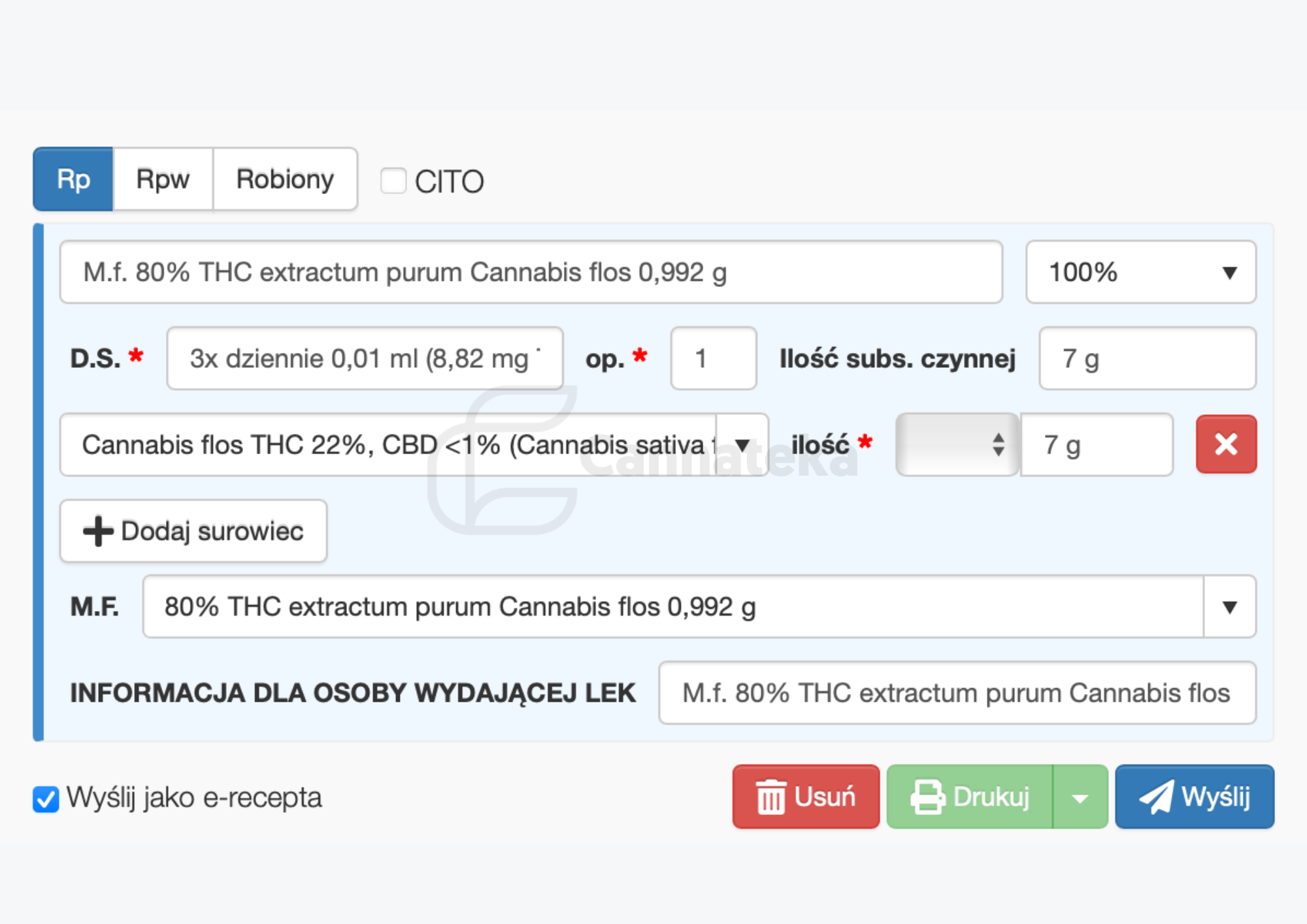Click the paper plane icon on Wyślij
The width and height of the screenshot is (1307, 924).
[x=1155, y=797]
